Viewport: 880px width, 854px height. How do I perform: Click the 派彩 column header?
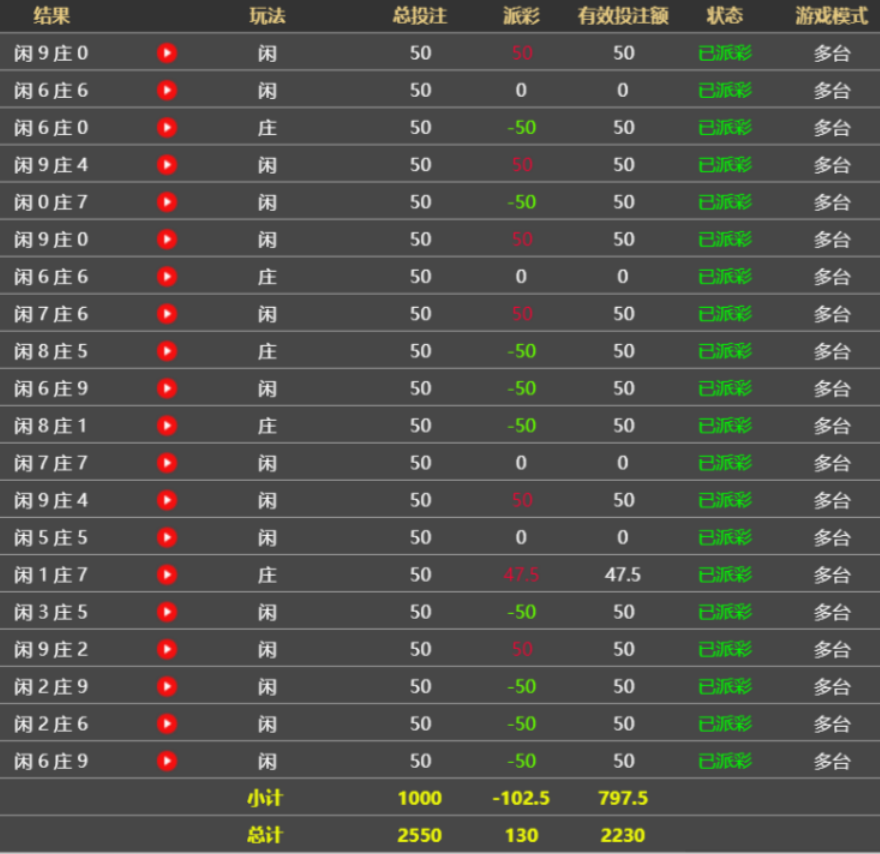[521, 15]
